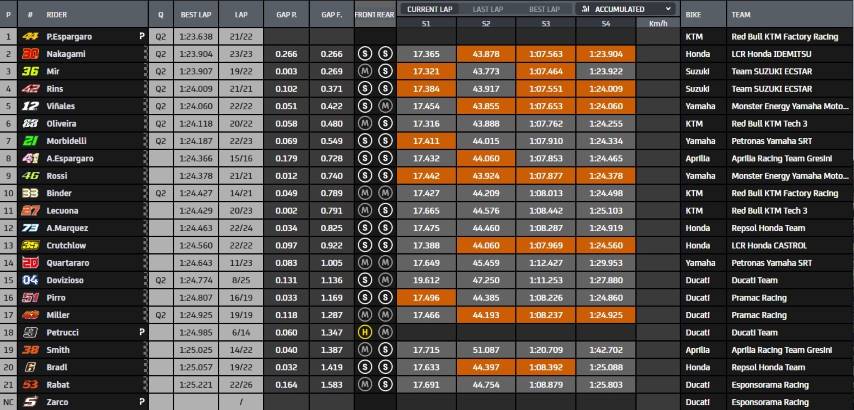This screenshot has height=410, width=854.
Task: Click Pirro's orange S1 time 17.496
Action: [426, 298]
